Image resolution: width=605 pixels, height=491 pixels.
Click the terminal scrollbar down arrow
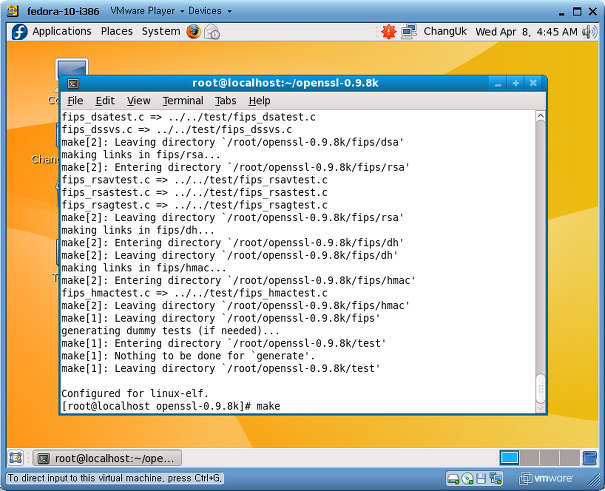click(x=541, y=407)
